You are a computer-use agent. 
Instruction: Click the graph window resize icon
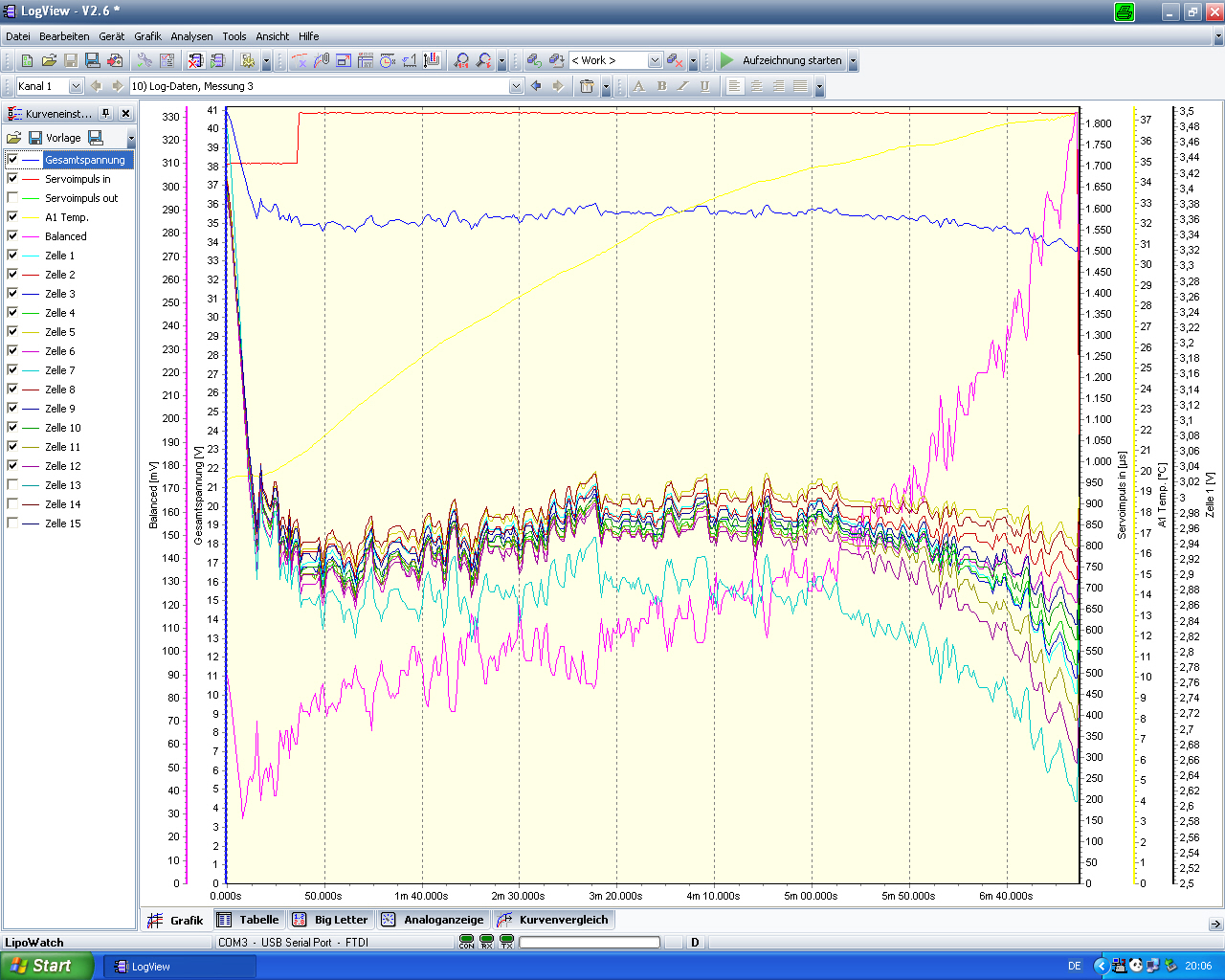tap(344, 60)
